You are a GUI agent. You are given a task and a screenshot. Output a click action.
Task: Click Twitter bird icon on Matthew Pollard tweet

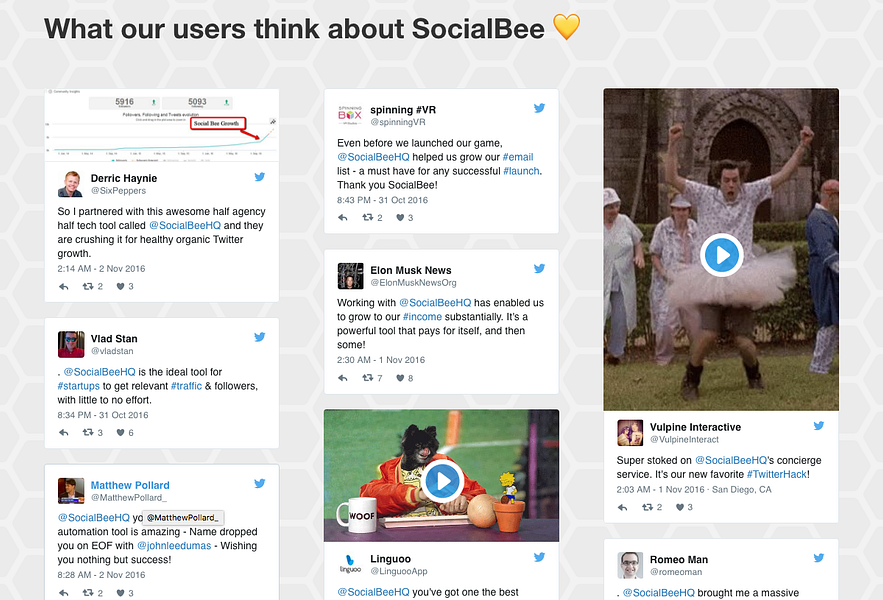point(260,483)
